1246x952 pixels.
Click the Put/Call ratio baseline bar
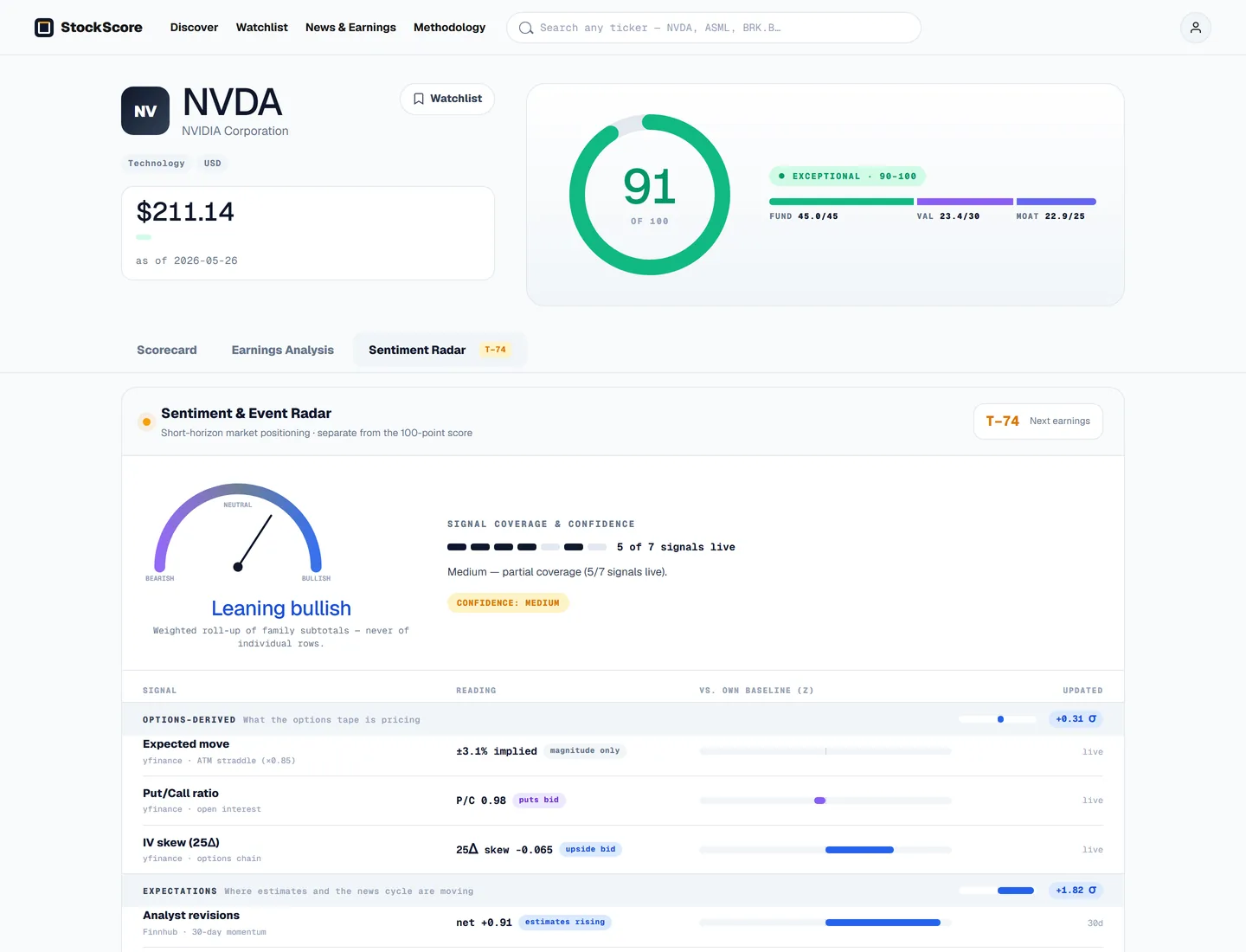(825, 801)
